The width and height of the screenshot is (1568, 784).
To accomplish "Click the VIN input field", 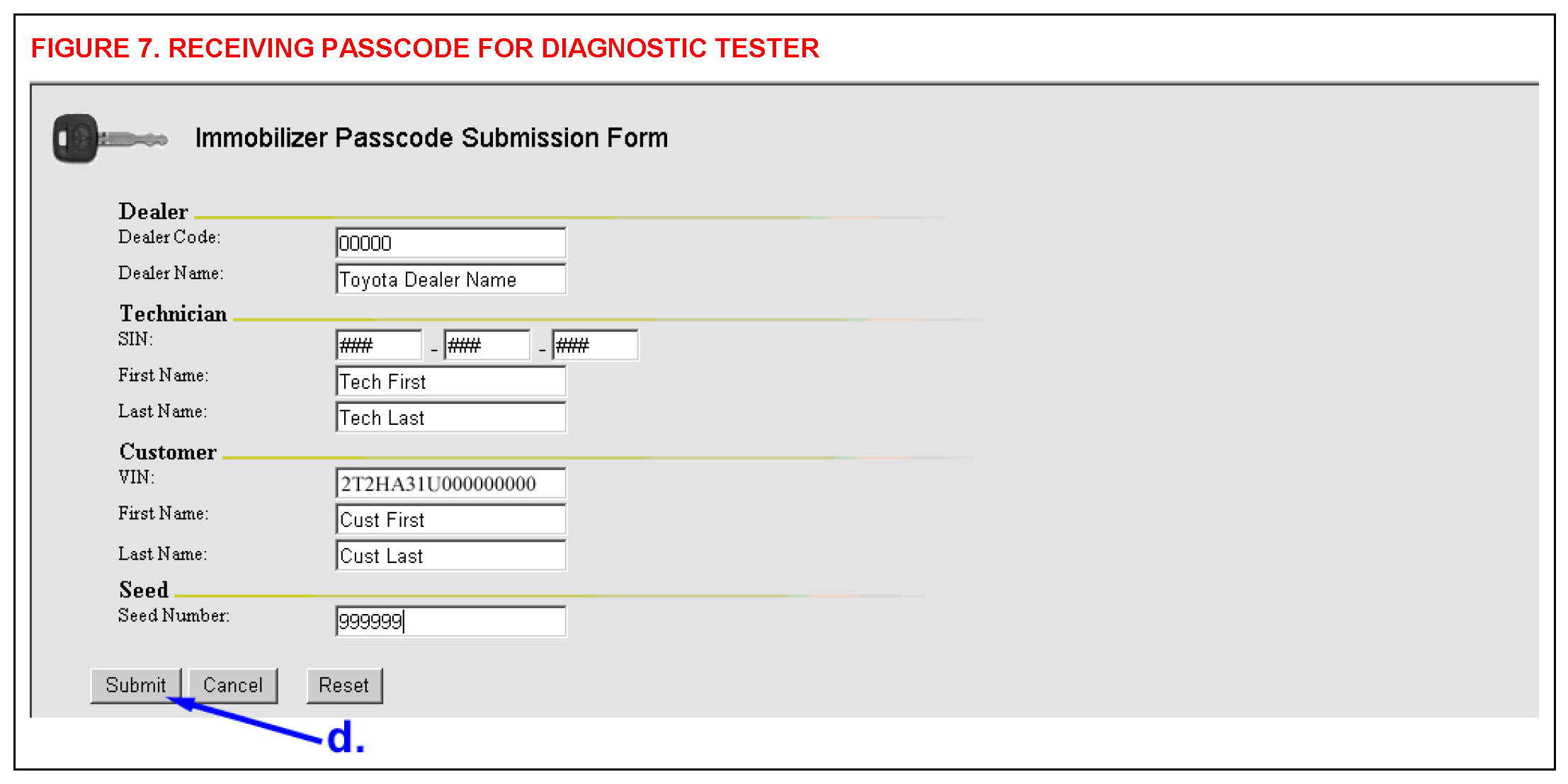I will point(450,484).
